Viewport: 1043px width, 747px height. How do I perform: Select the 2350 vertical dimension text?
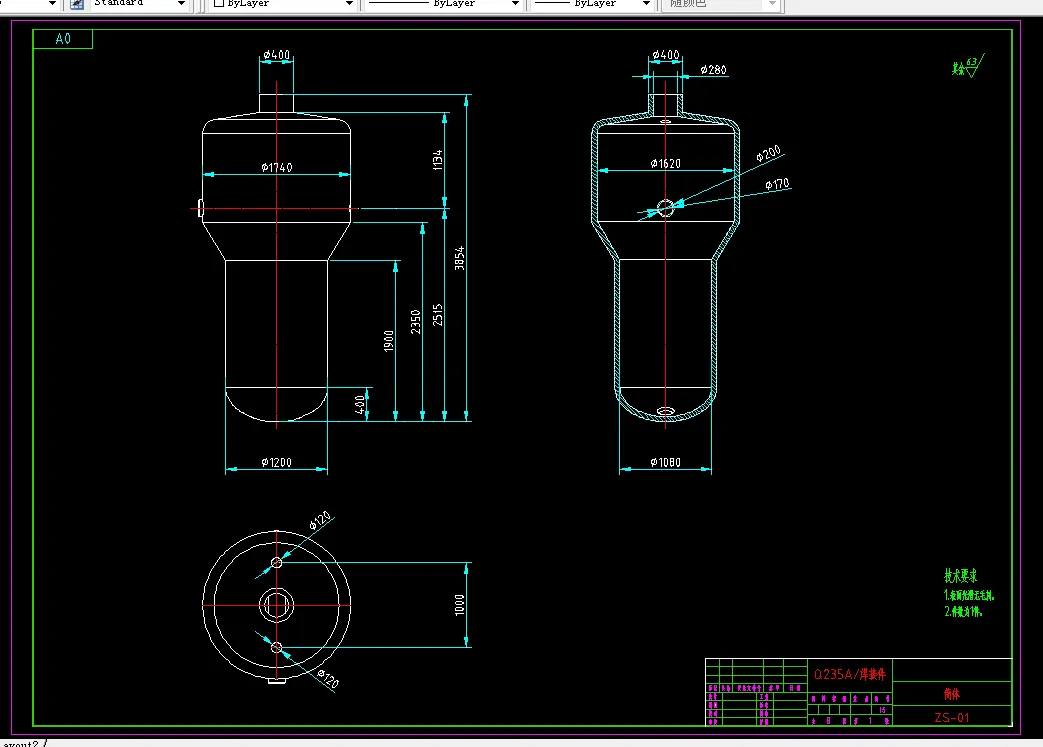tap(416, 322)
